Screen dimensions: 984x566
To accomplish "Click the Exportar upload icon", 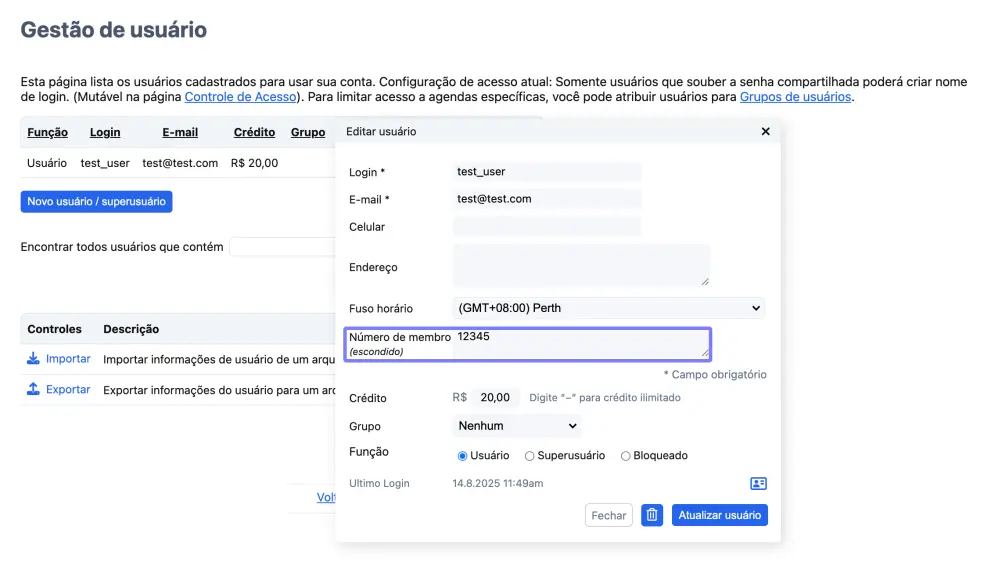I will coord(34,389).
